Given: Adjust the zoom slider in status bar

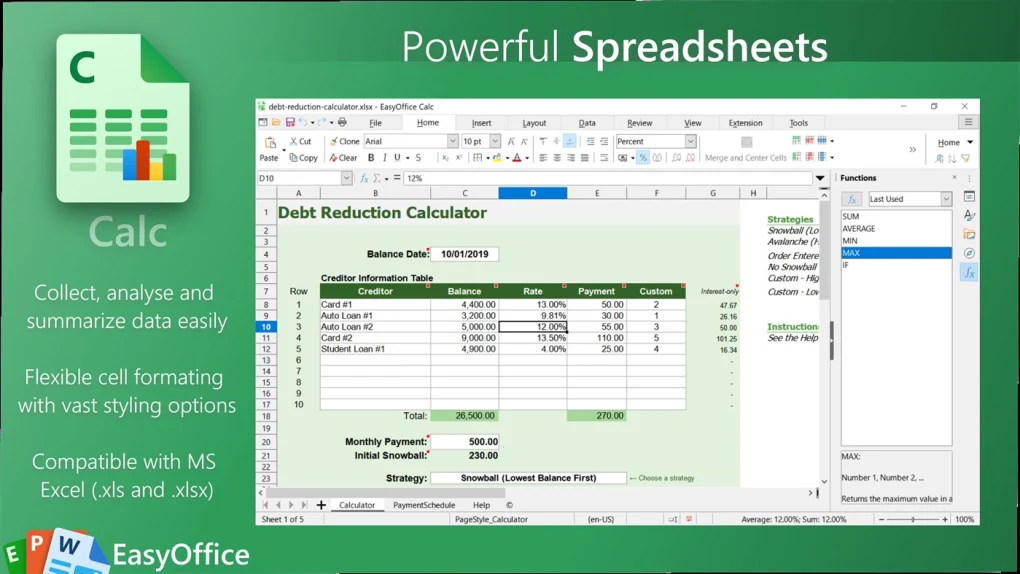Looking at the screenshot, I should [913, 520].
